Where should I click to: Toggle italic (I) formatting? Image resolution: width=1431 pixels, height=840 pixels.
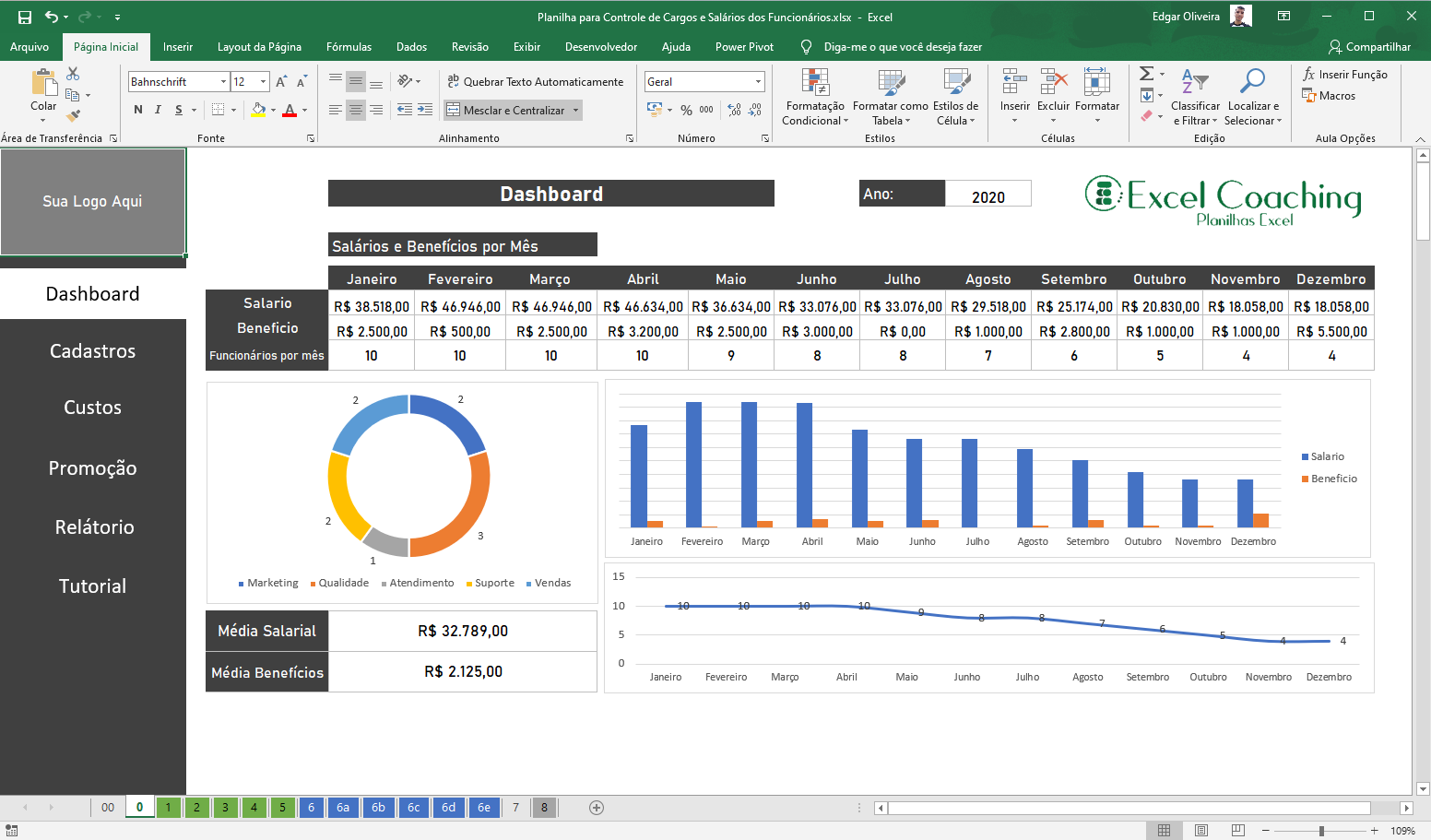[158, 110]
